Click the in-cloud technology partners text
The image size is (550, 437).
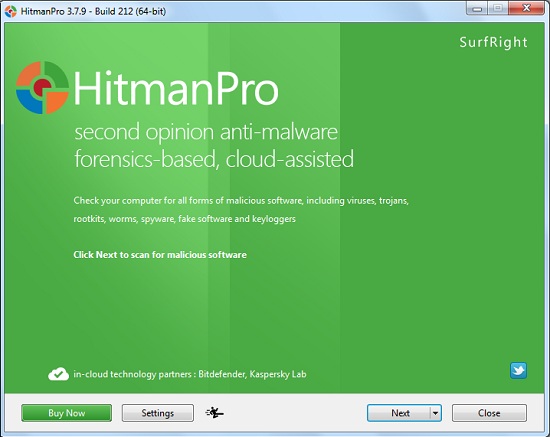point(190,374)
